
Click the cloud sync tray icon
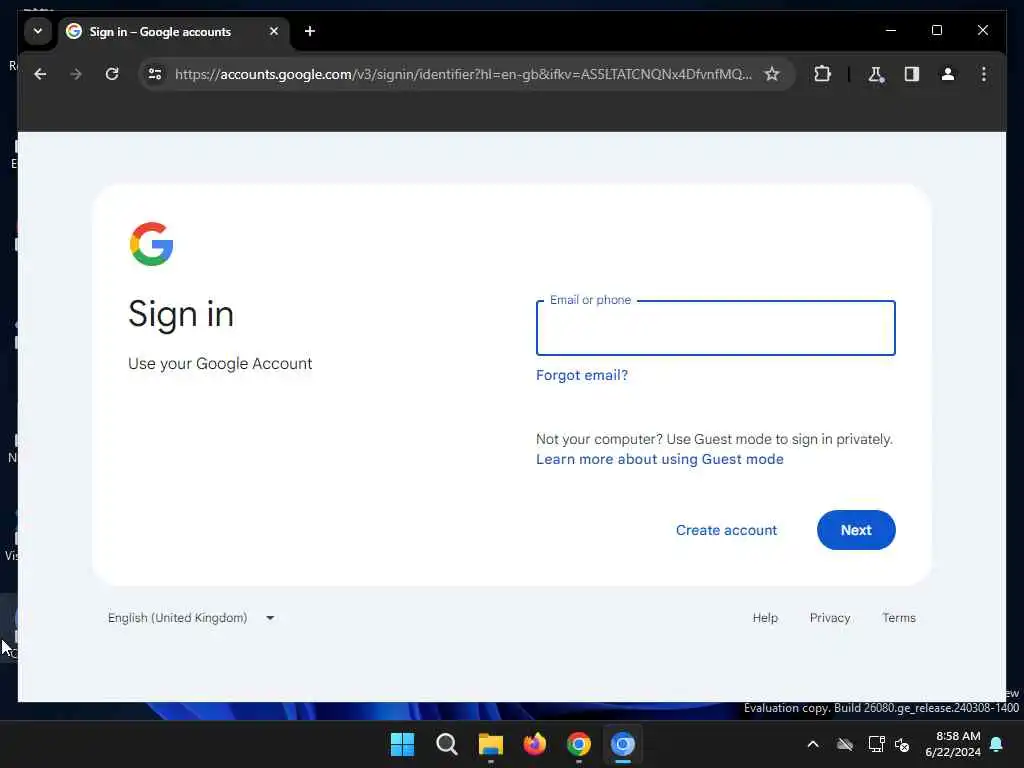[x=845, y=744]
